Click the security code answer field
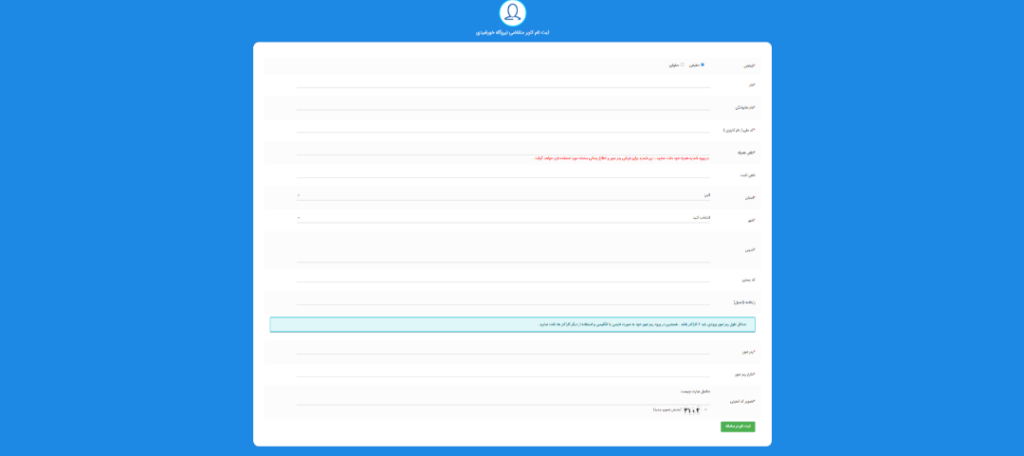1024x456 pixels. [x=503, y=400]
